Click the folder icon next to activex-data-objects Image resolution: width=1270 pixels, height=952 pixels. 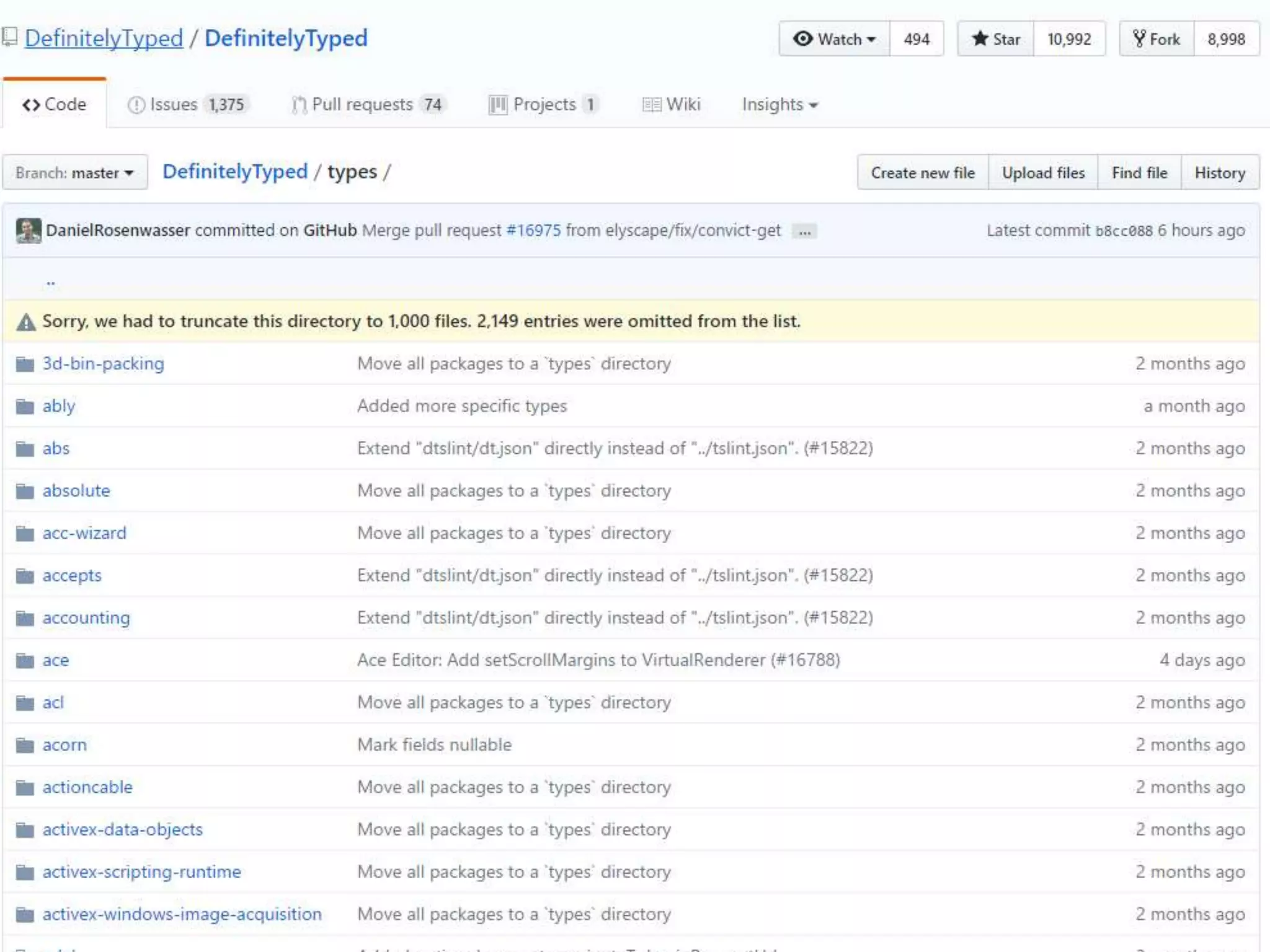coord(25,830)
